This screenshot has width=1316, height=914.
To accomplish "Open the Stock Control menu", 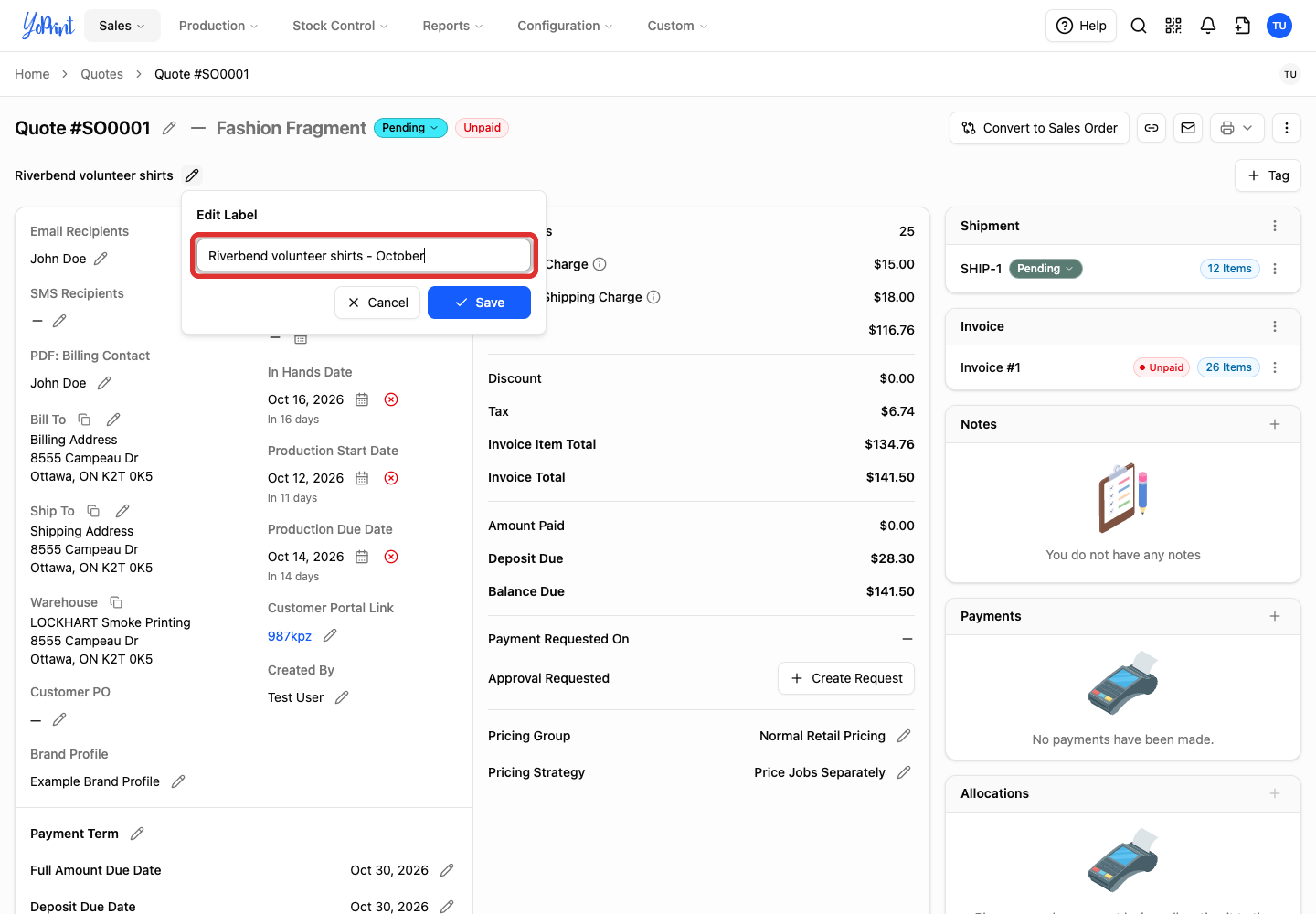I will (340, 26).
